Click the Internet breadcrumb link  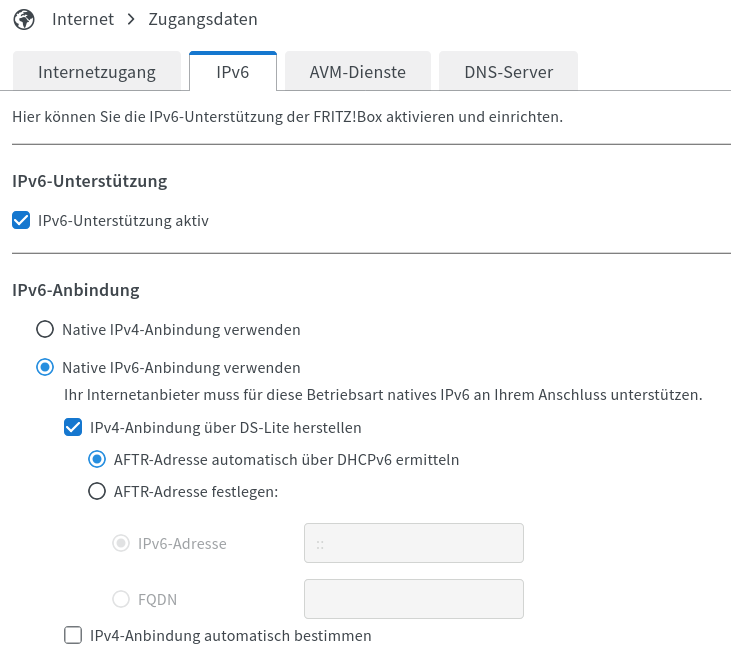(84, 19)
